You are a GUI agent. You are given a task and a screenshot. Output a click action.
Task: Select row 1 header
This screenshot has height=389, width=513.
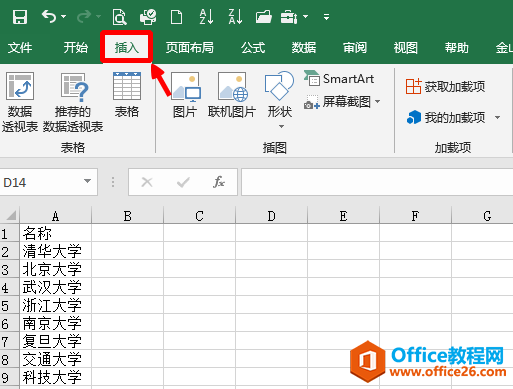tap(9, 233)
